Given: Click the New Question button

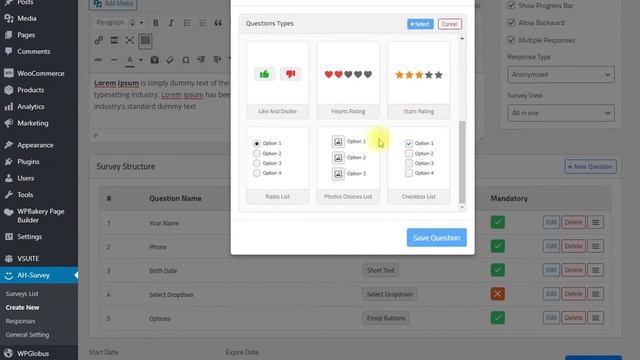Looking at the screenshot, I should coord(591,167).
